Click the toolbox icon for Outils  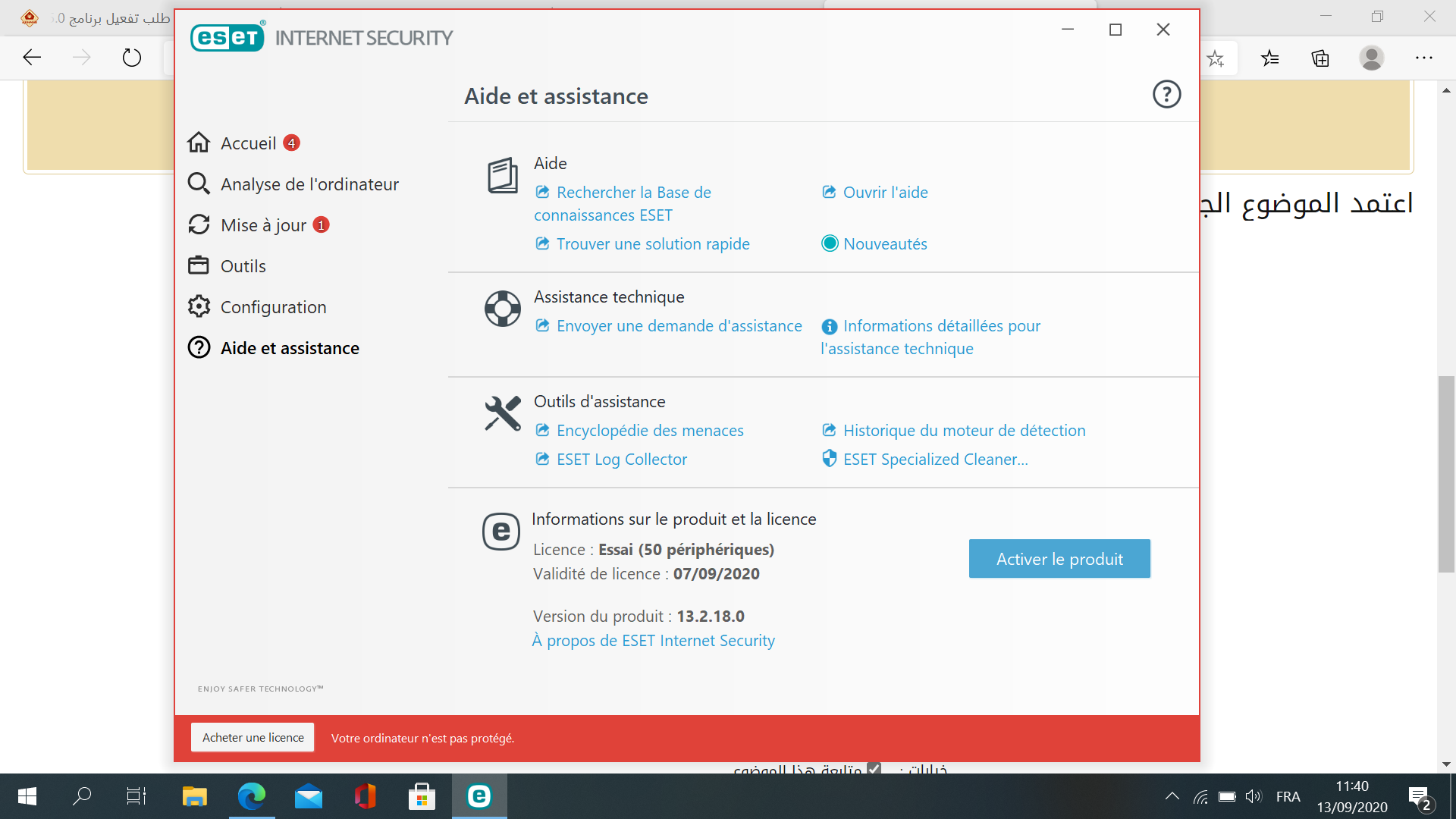click(199, 265)
